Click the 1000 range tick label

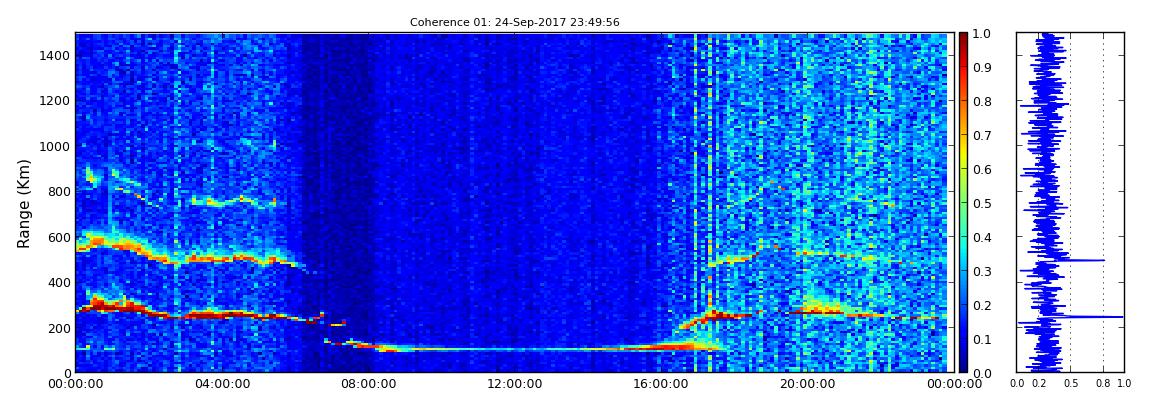56,147
